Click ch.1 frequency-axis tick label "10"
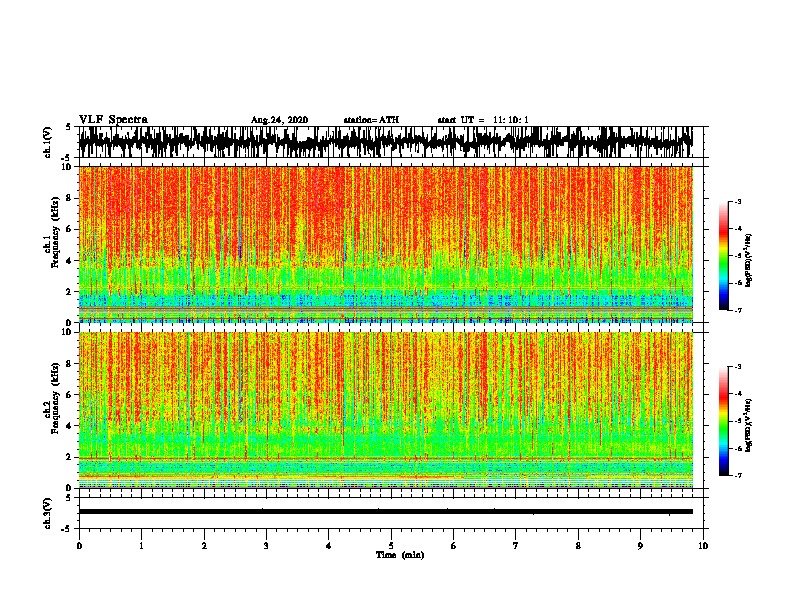The width and height of the screenshot is (792, 612). [66, 167]
